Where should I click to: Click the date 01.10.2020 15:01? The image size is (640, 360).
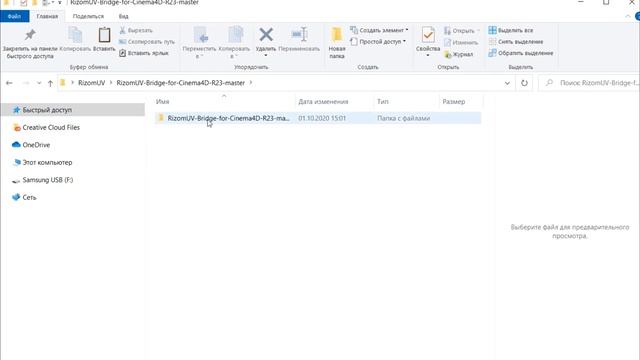pos(322,118)
